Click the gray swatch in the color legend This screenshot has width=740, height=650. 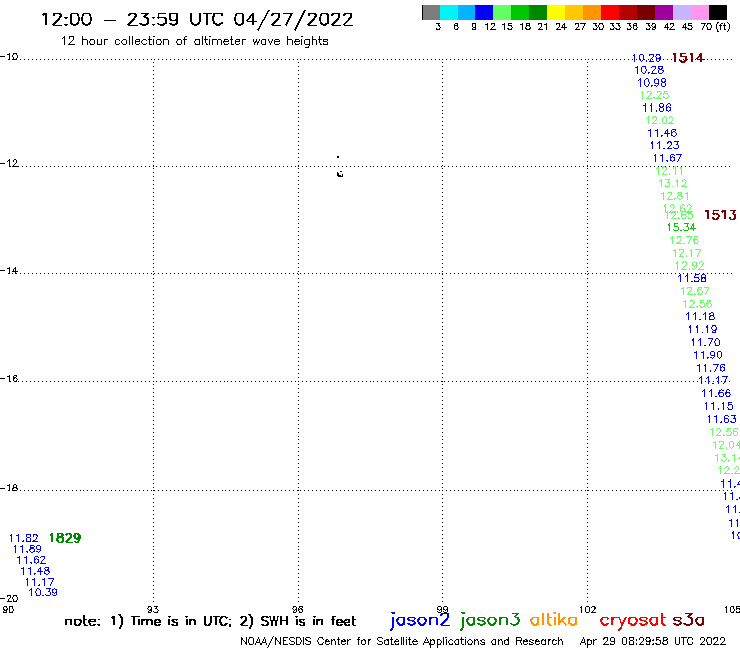(431, 12)
